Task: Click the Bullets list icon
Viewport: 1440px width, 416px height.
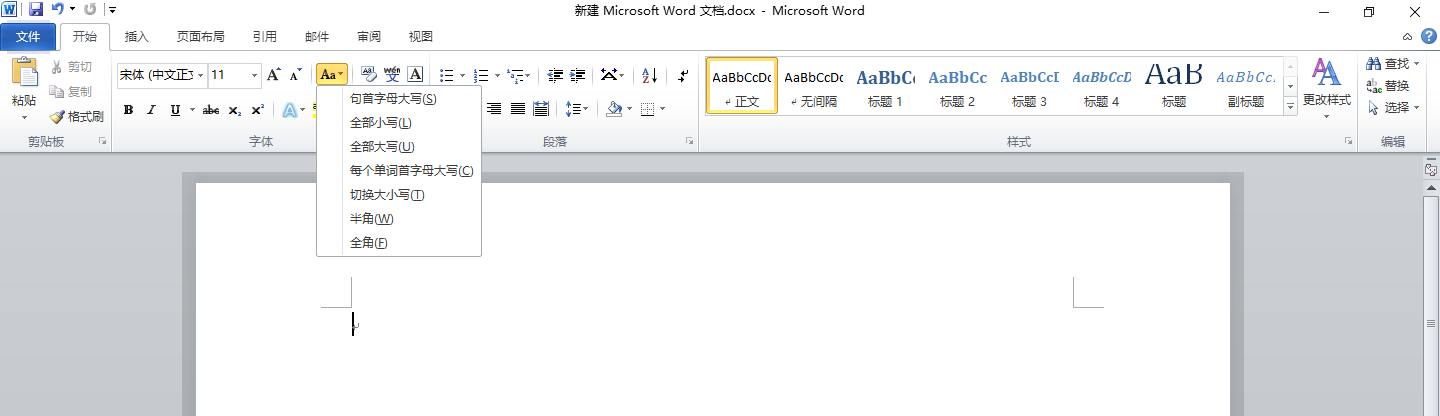Action: [447, 75]
